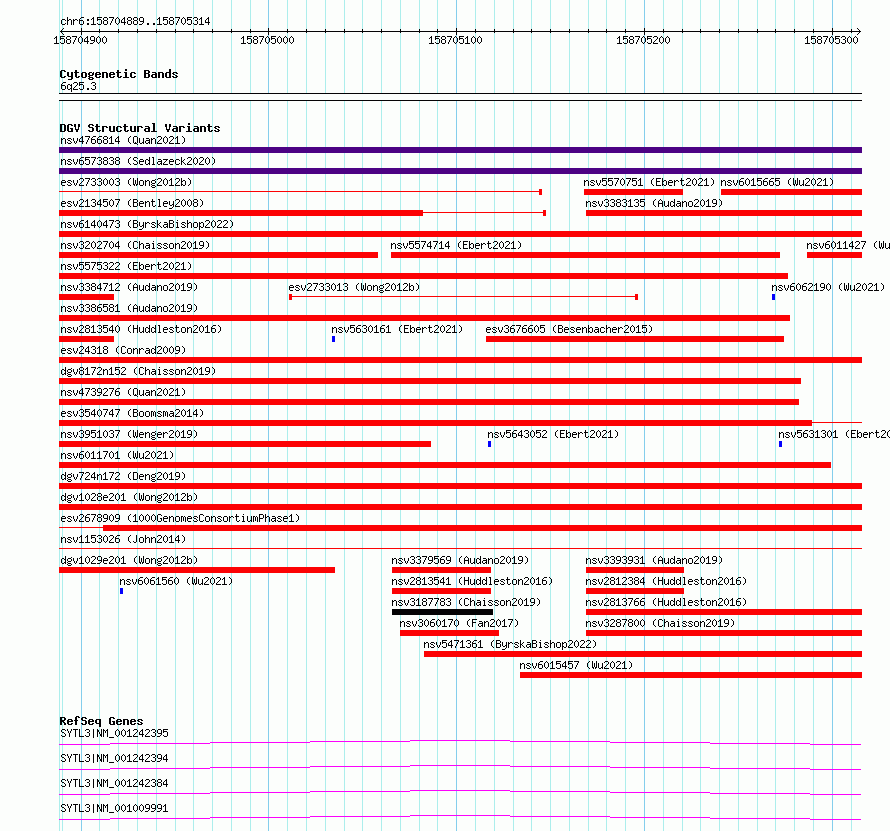Click nsv2813540 (Huddleston2016) label
Viewport: 890px width, 831px height.
(x=141, y=329)
